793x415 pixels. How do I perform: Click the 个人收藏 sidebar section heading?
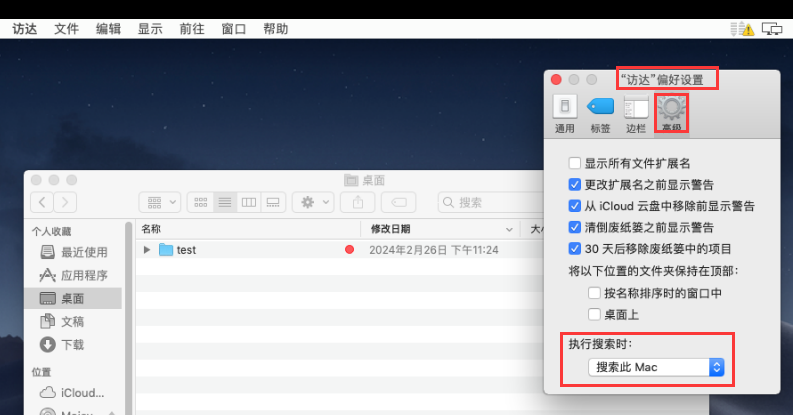coord(52,232)
